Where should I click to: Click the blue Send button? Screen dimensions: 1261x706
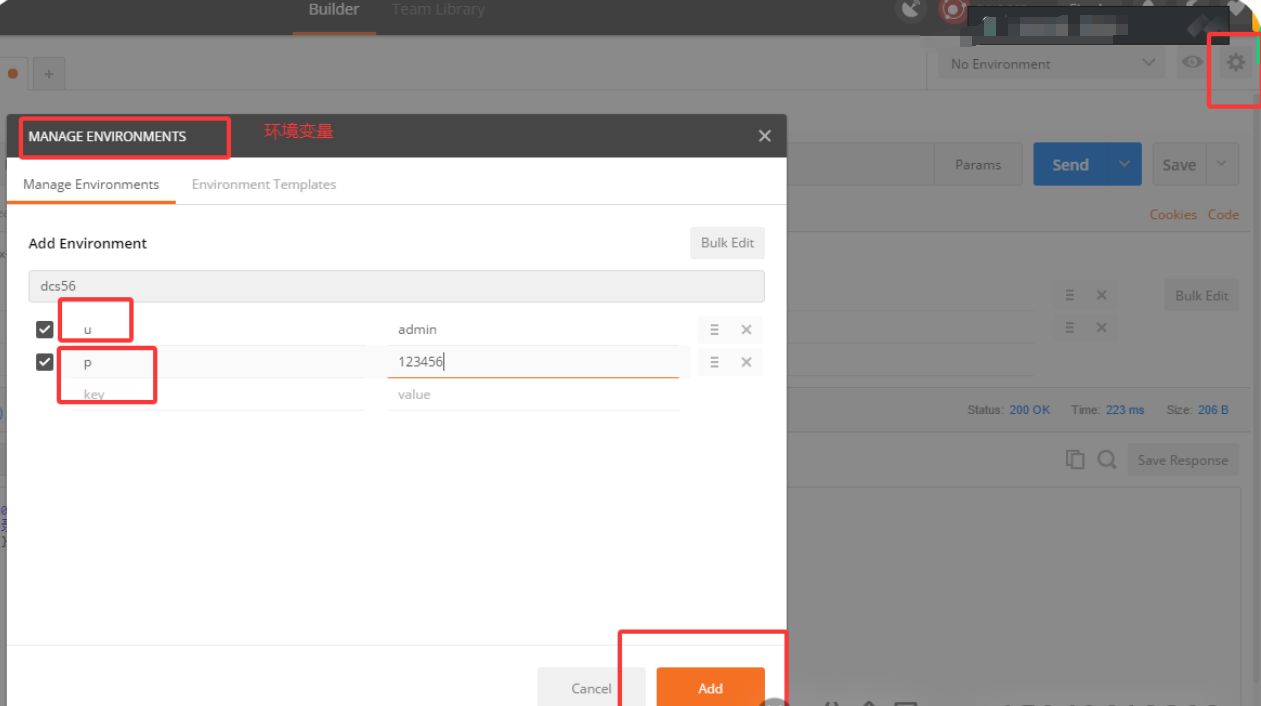(1070, 165)
